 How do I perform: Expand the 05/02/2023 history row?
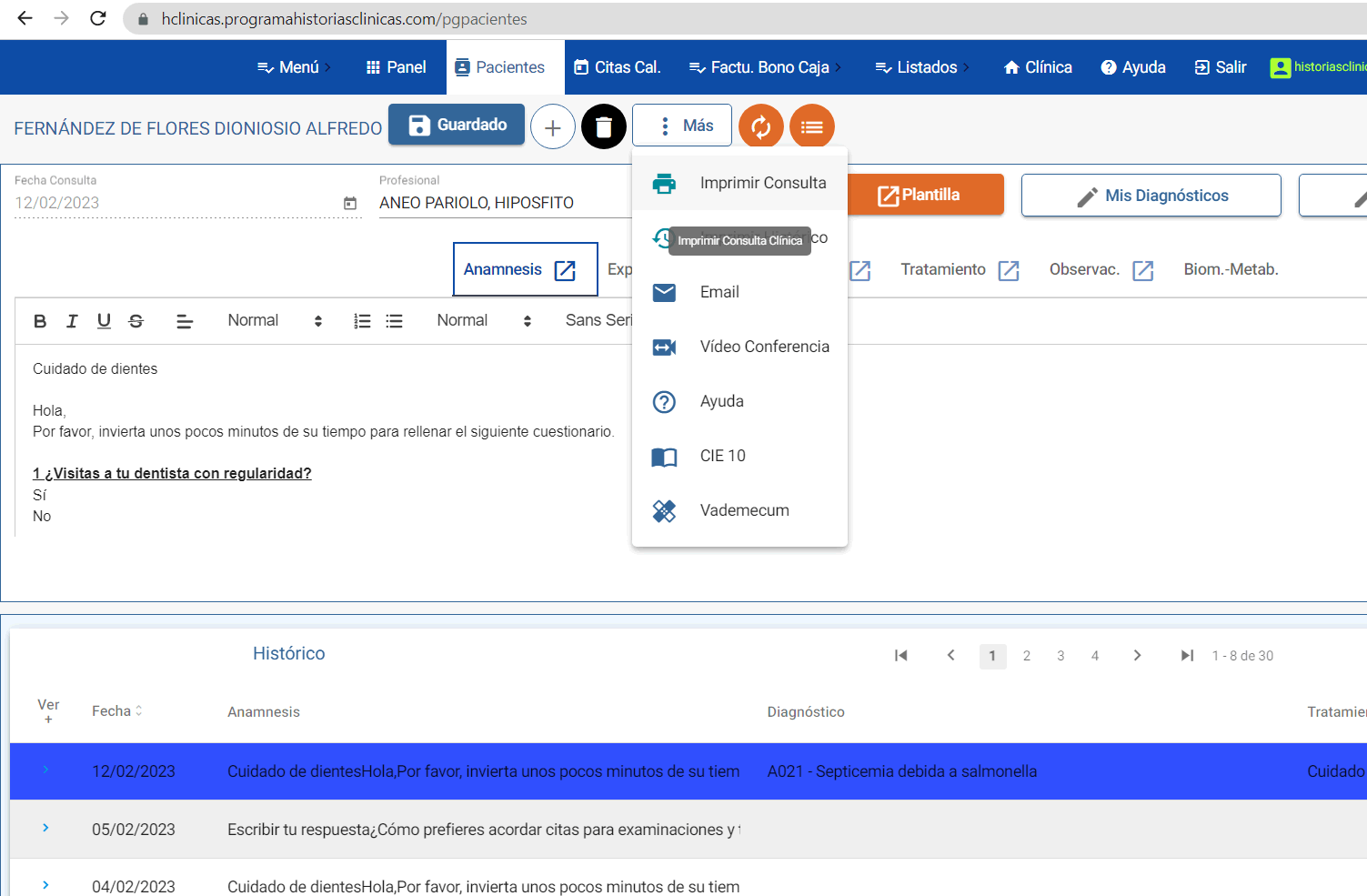pos(48,829)
